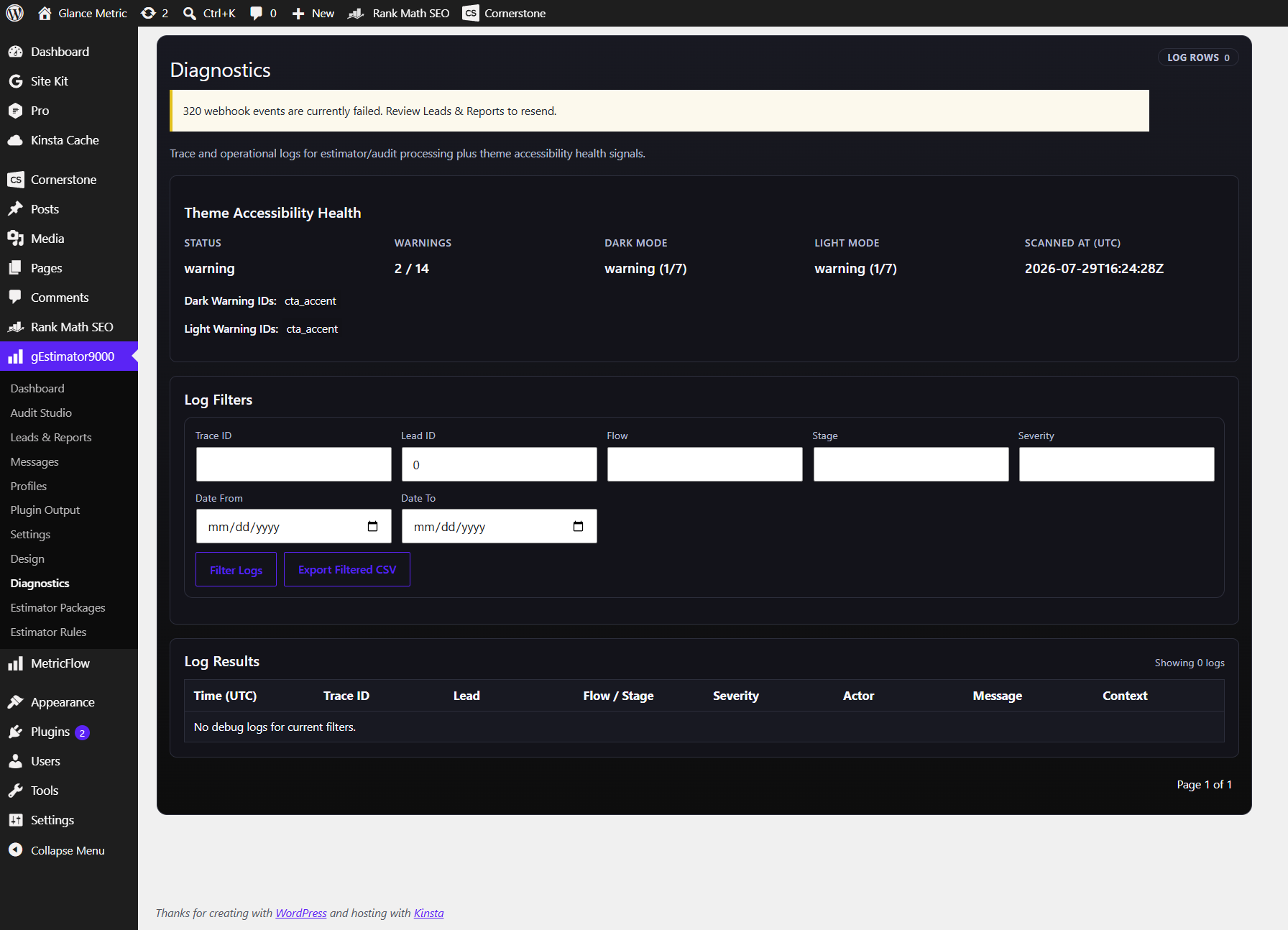This screenshot has height=930, width=1288.
Task: Open gEstimator Settings submenu item
Action: pyautogui.click(x=30, y=534)
